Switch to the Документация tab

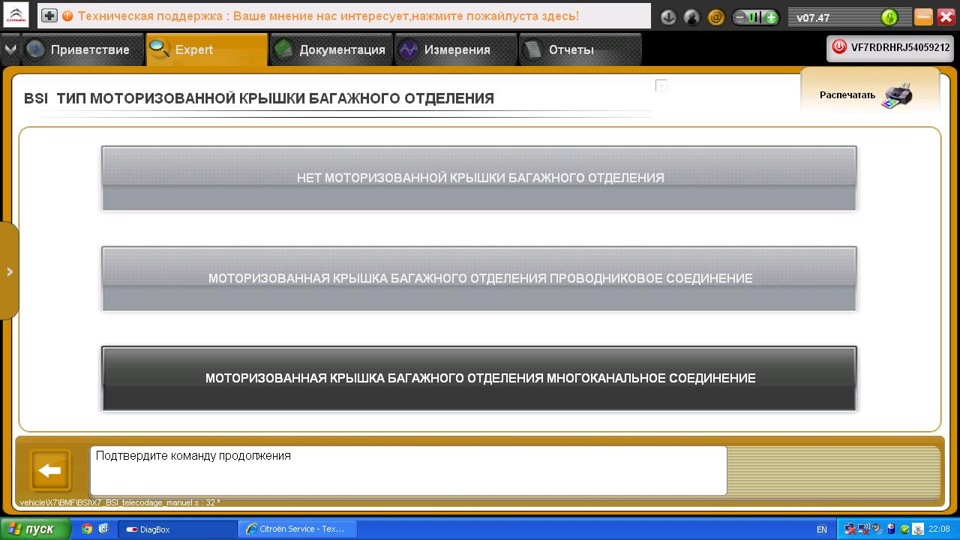[331, 50]
